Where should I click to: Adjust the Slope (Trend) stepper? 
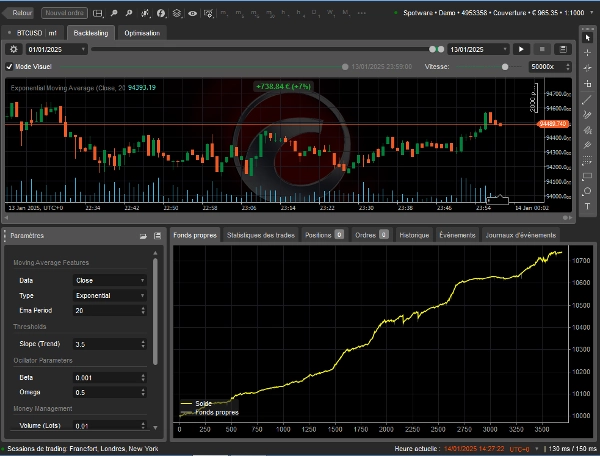tap(143, 344)
